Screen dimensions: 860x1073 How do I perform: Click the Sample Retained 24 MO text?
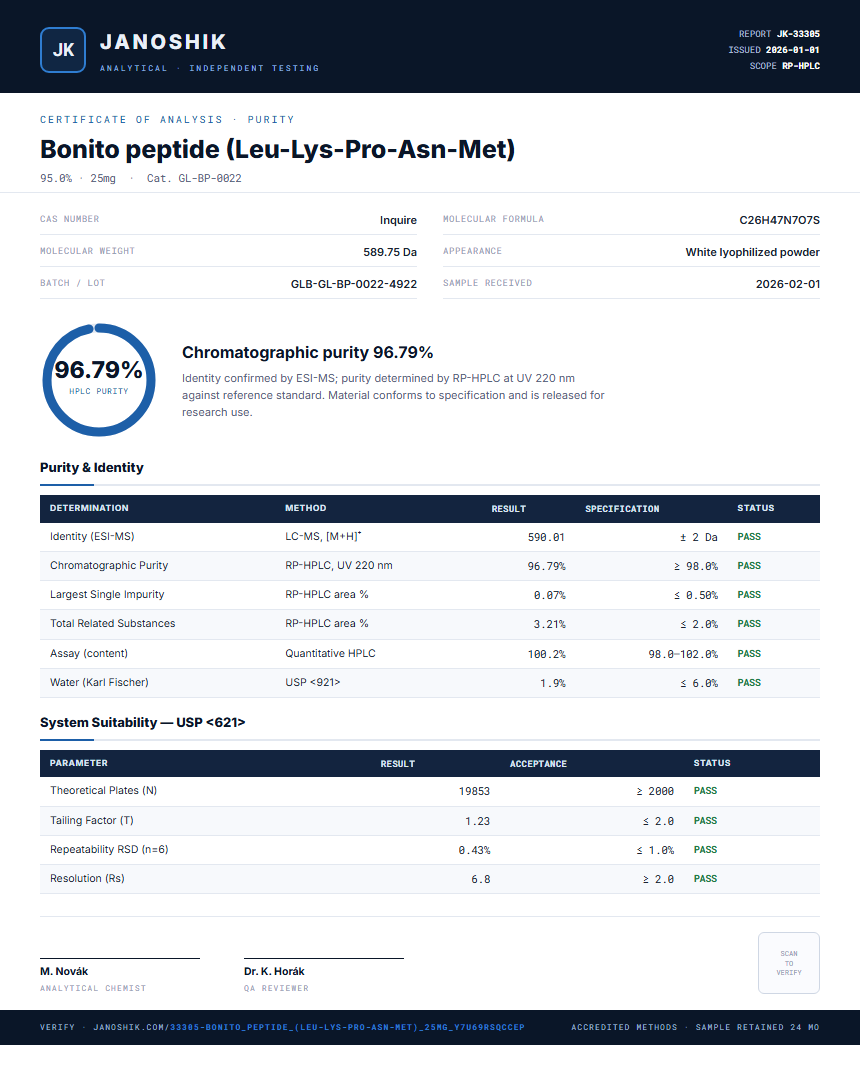point(757,1027)
